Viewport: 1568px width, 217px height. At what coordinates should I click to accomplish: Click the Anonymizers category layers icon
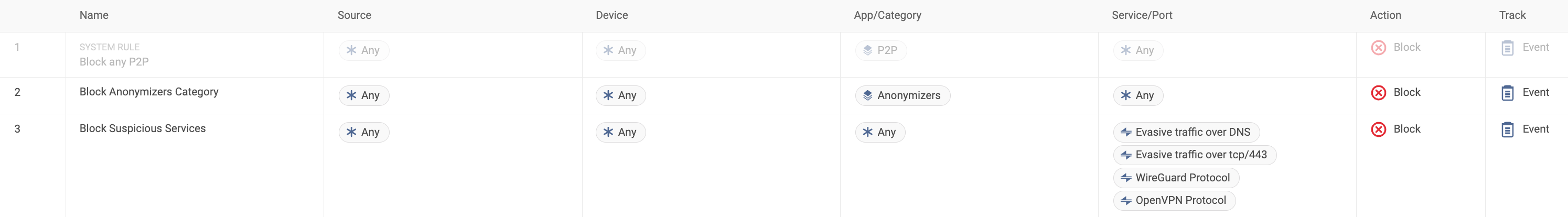pyautogui.click(x=868, y=95)
